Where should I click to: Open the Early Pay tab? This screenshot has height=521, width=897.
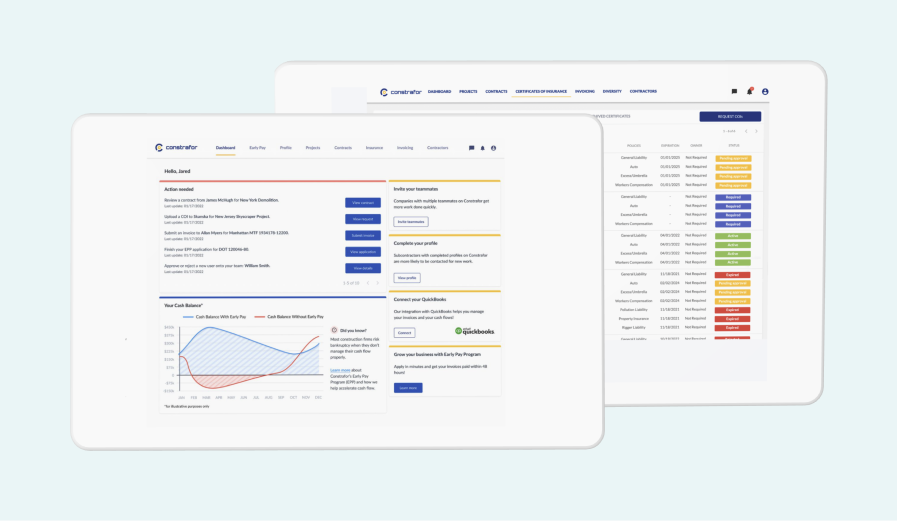click(x=257, y=148)
